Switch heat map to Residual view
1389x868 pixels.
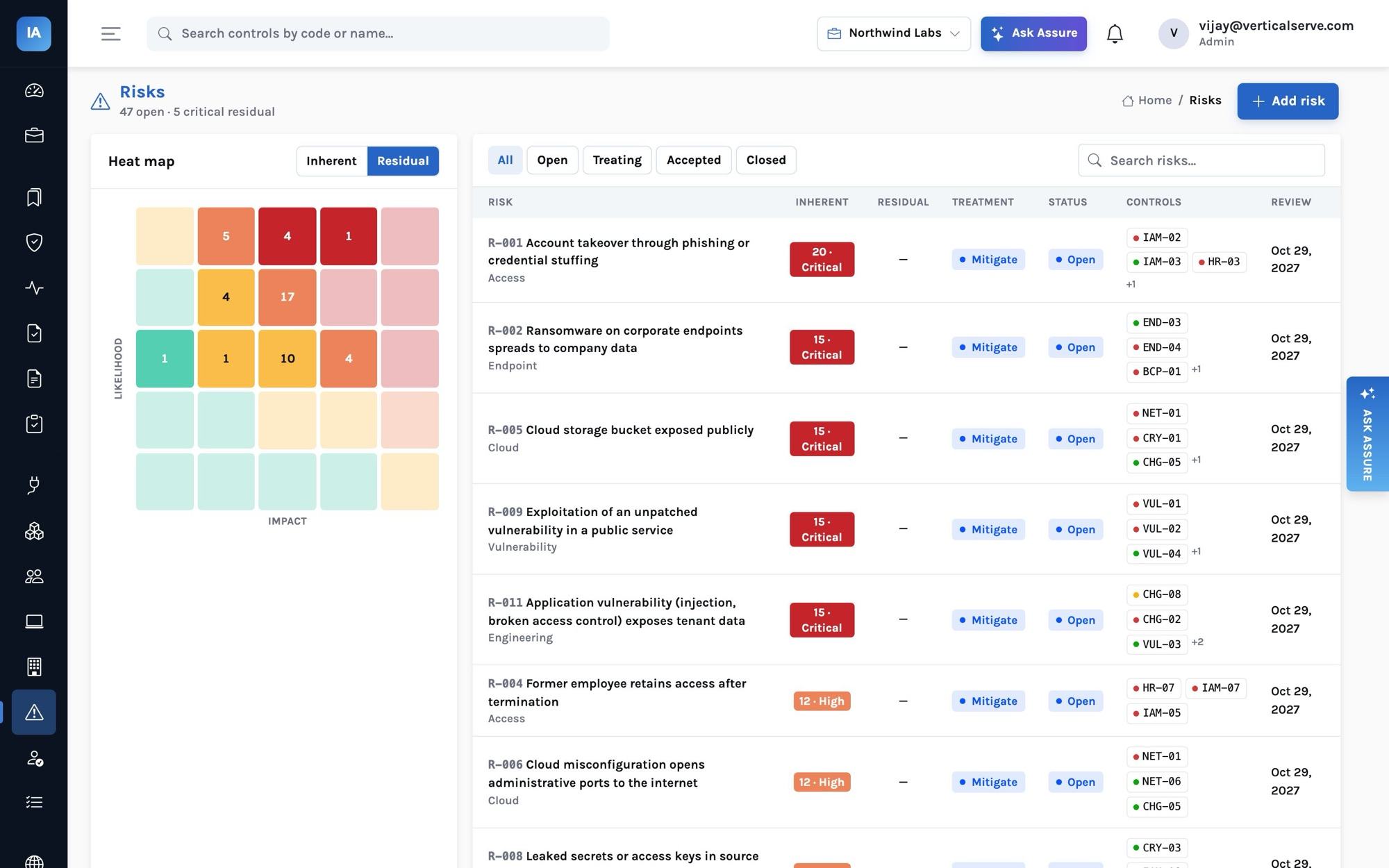point(403,161)
